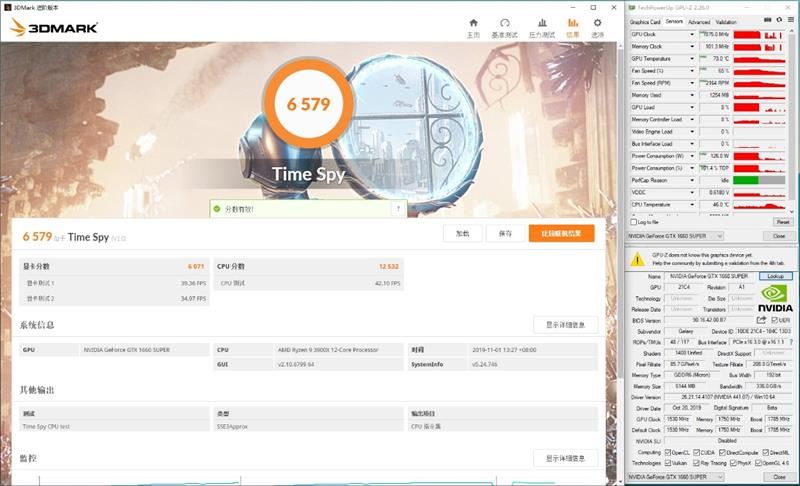Show details for Monitoring section
The width and height of the screenshot is (800, 486).
point(565,458)
